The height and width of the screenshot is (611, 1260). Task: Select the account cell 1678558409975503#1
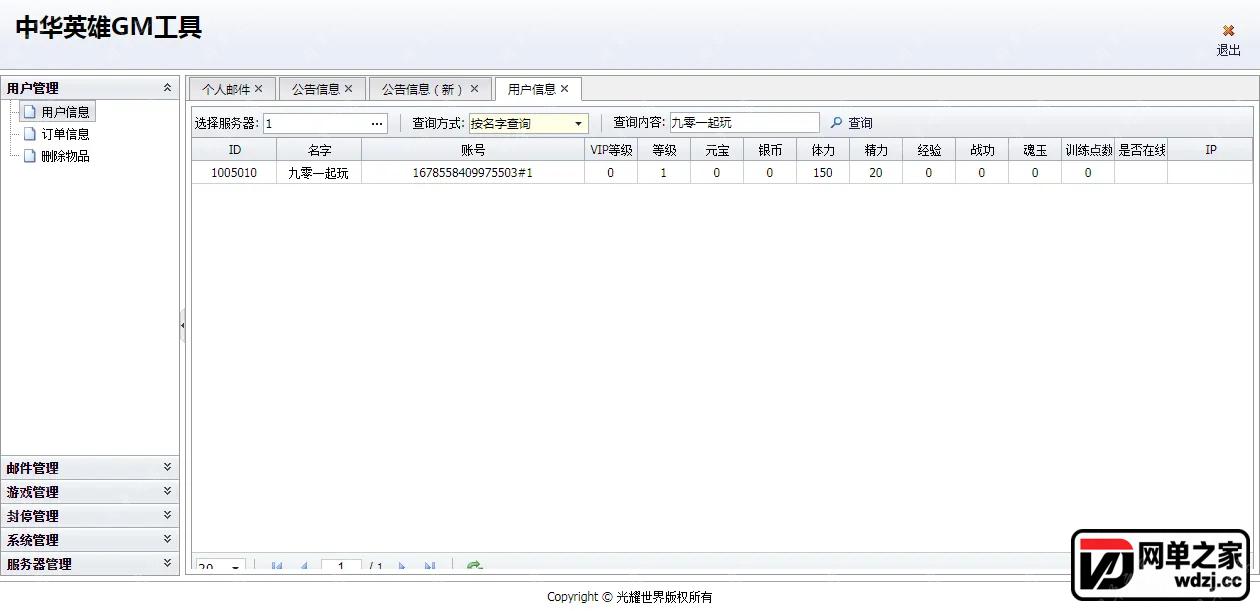[x=473, y=173]
